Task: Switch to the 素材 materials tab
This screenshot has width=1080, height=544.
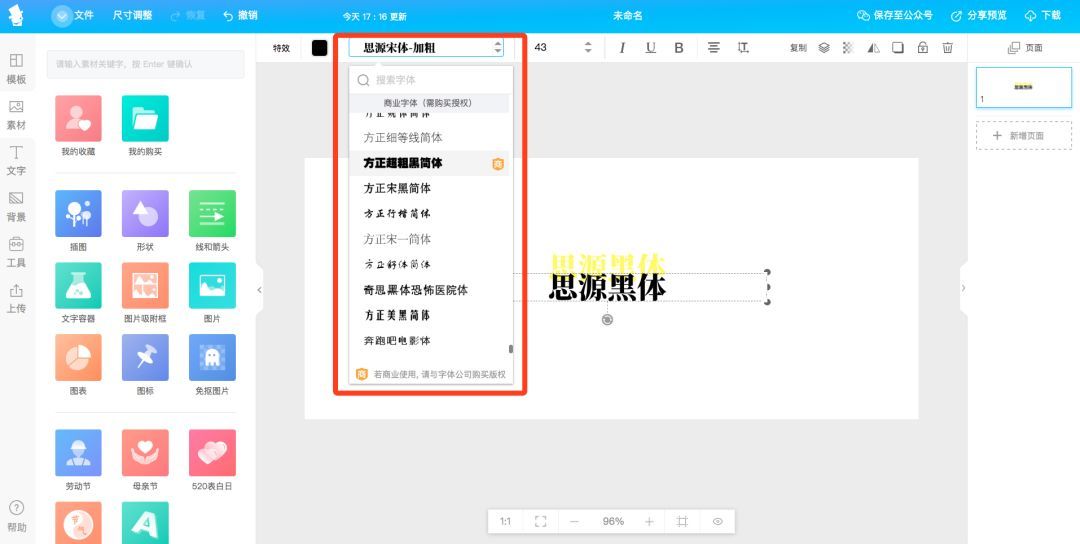Action: (x=17, y=115)
